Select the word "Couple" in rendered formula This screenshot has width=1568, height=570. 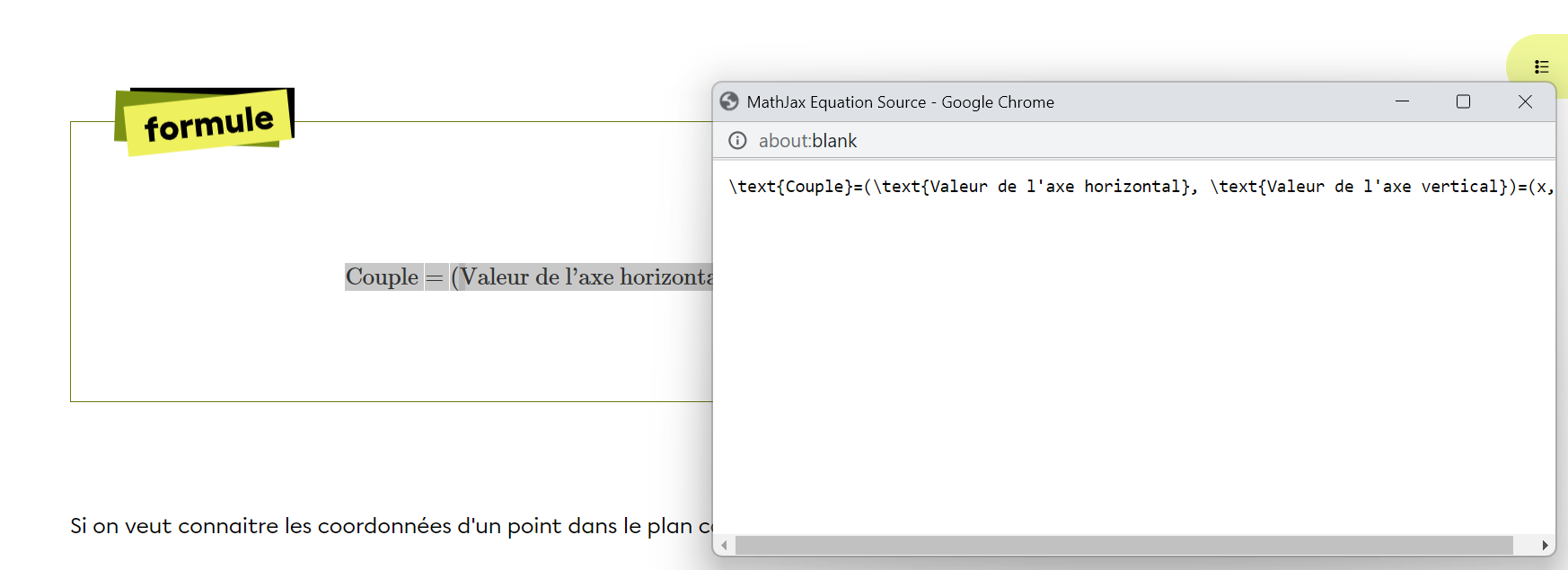(x=382, y=276)
